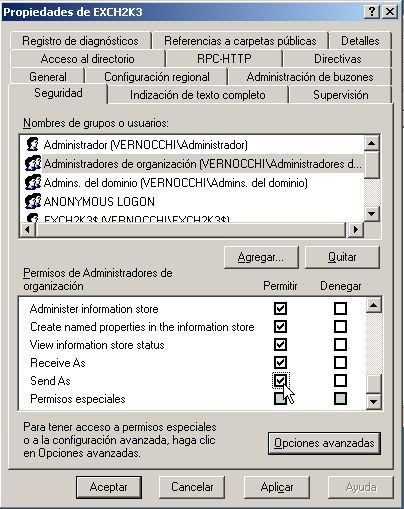Uncheck Permitir for Administer information store
404x509 pixels.
[280, 308]
